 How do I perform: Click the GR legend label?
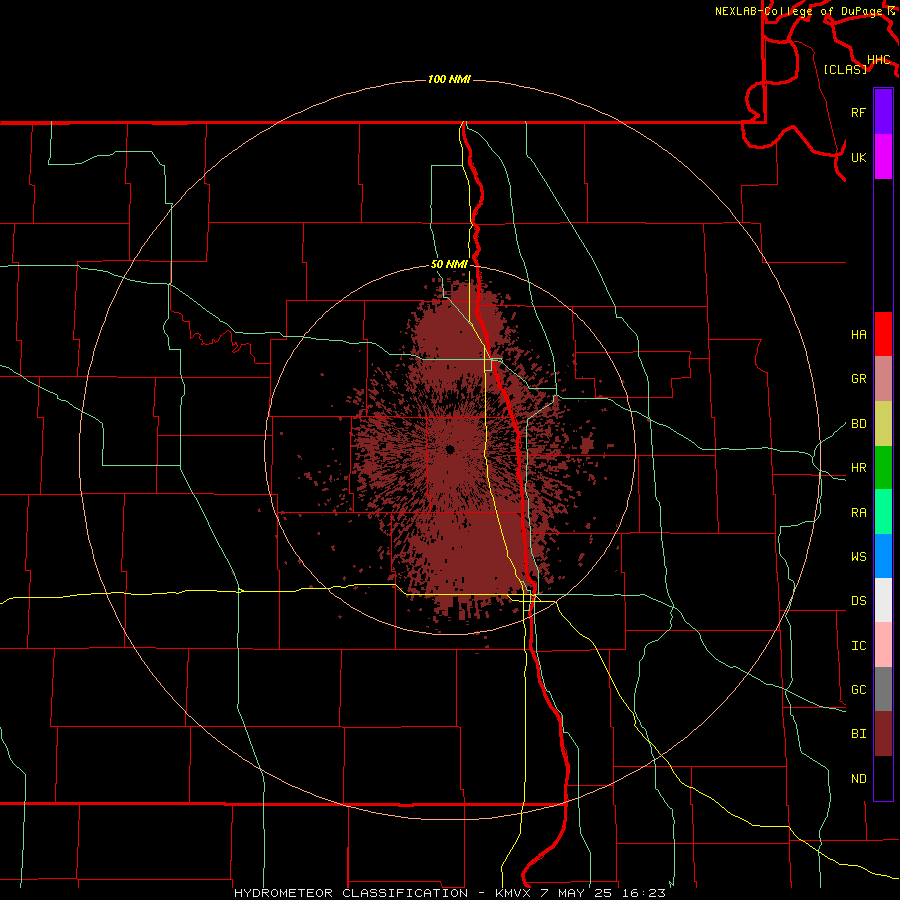[858, 379]
